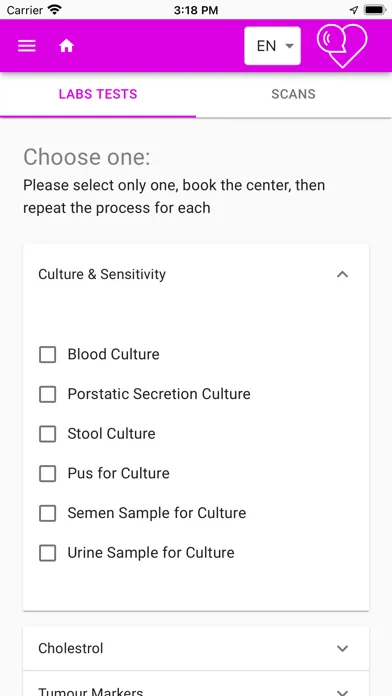
Task: Expand the Cholestrol section
Action: tap(342, 649)
